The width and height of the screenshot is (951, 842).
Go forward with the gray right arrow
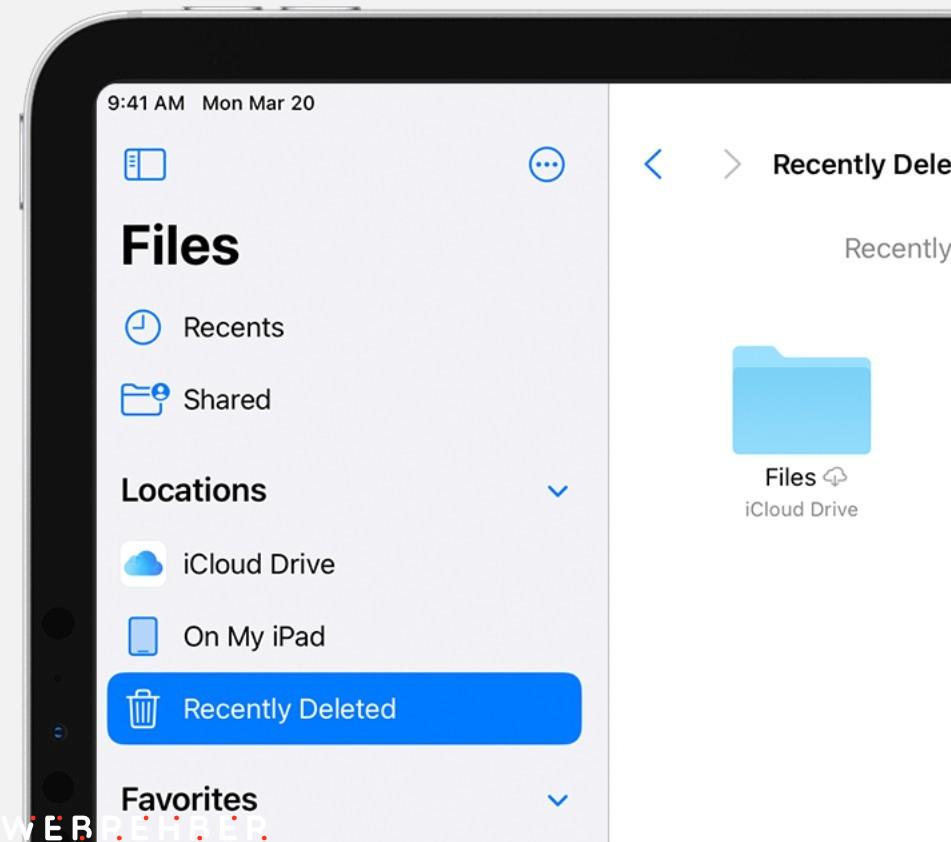[x=732, y=164]
